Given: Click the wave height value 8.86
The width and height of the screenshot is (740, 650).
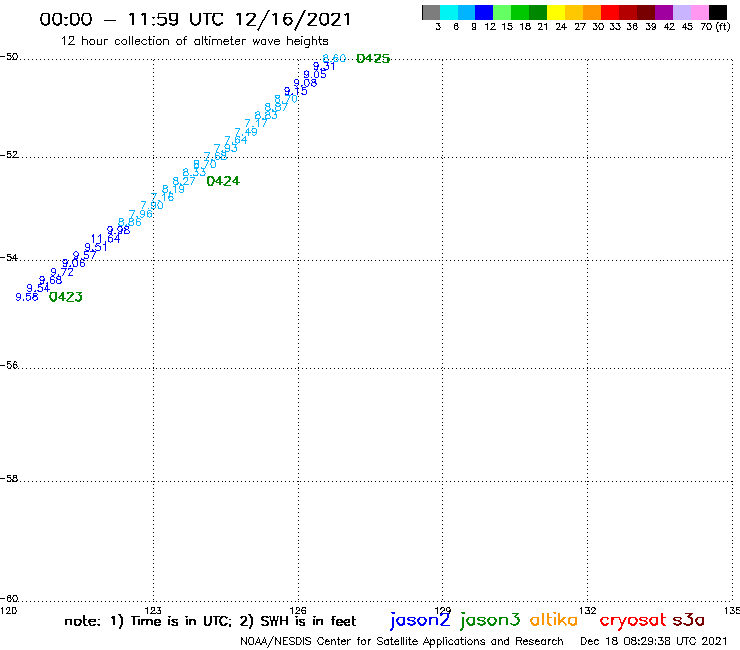Looking at the screenshot, I should (129, 222).
